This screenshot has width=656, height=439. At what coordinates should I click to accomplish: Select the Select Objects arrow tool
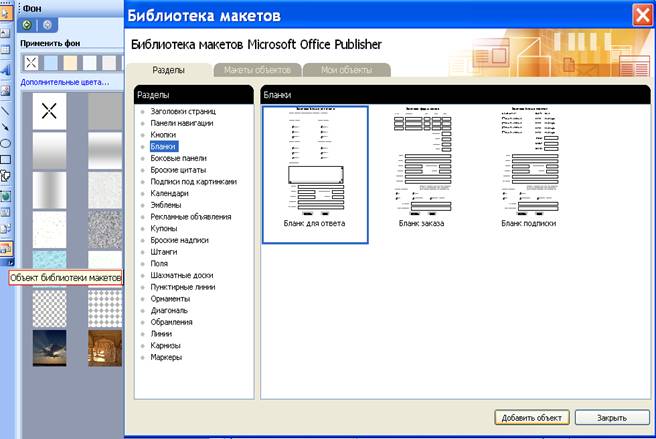click(x=5, y=13)
